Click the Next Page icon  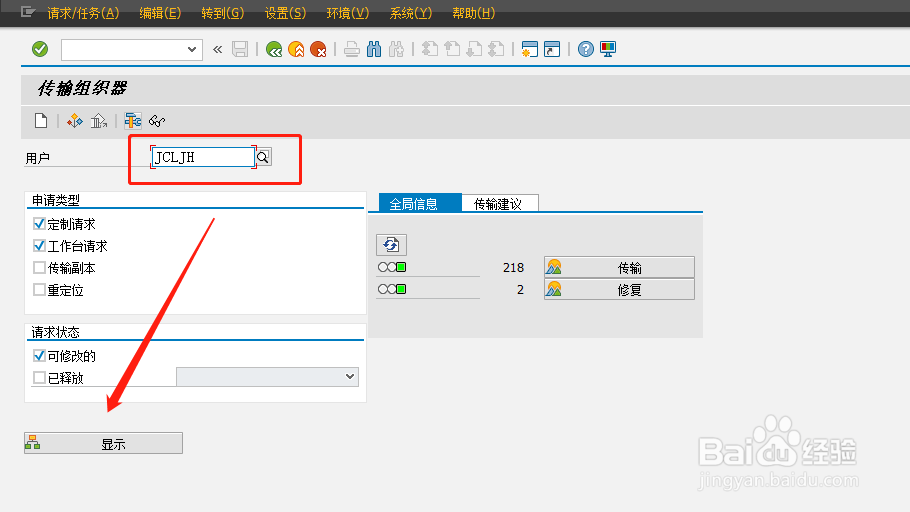coord(474,49)
